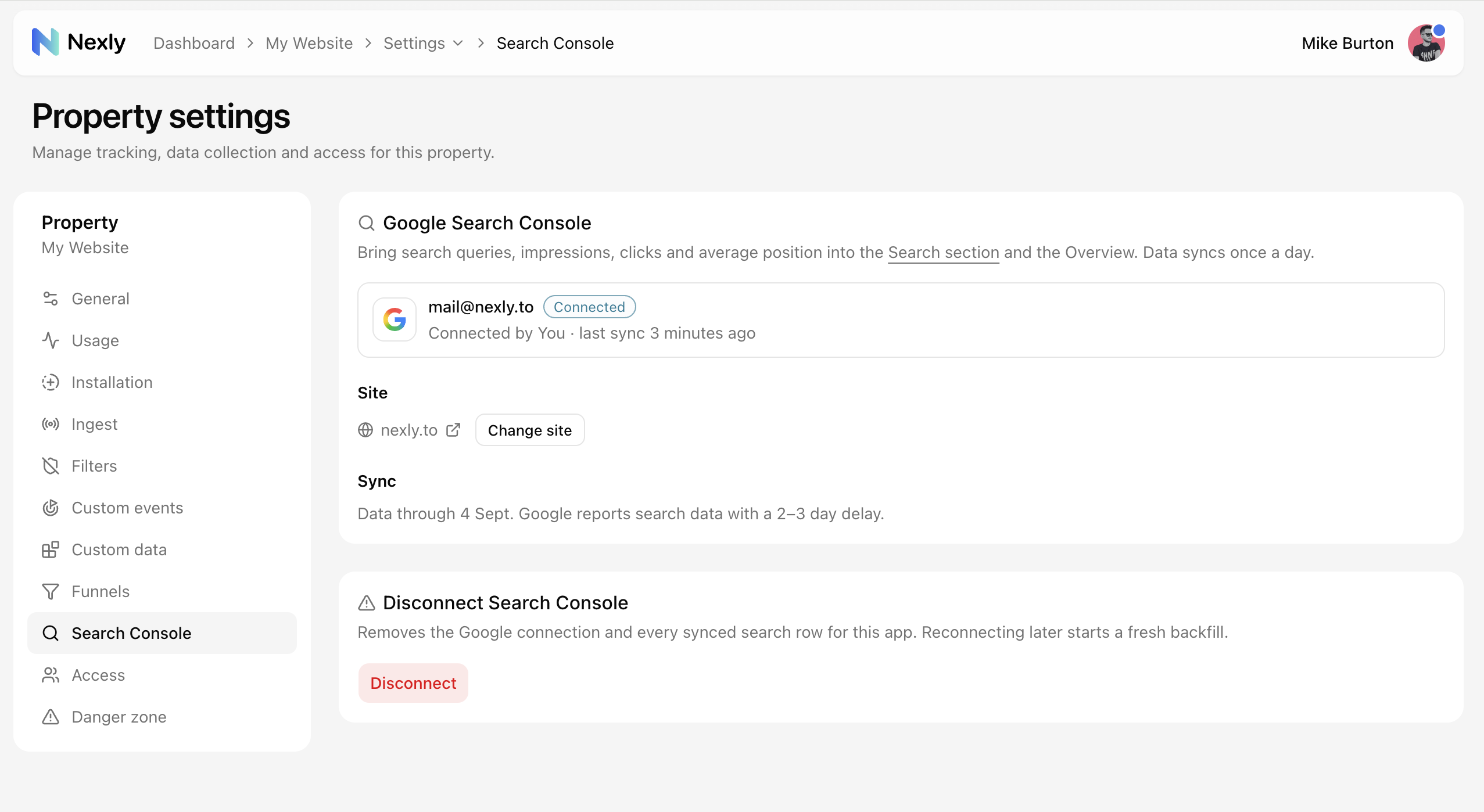Click the Access users icon
1484x812 pixels.
point(51,675)
